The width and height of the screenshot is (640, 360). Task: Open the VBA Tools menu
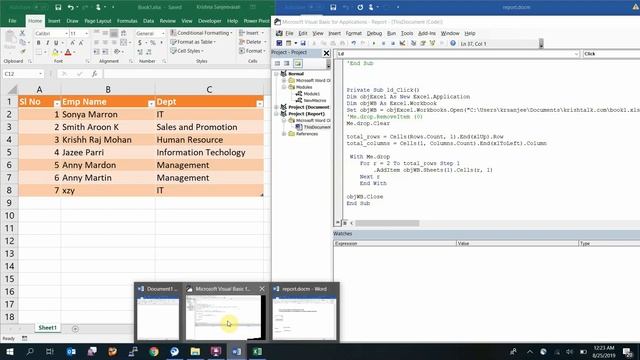click(407, 33)
